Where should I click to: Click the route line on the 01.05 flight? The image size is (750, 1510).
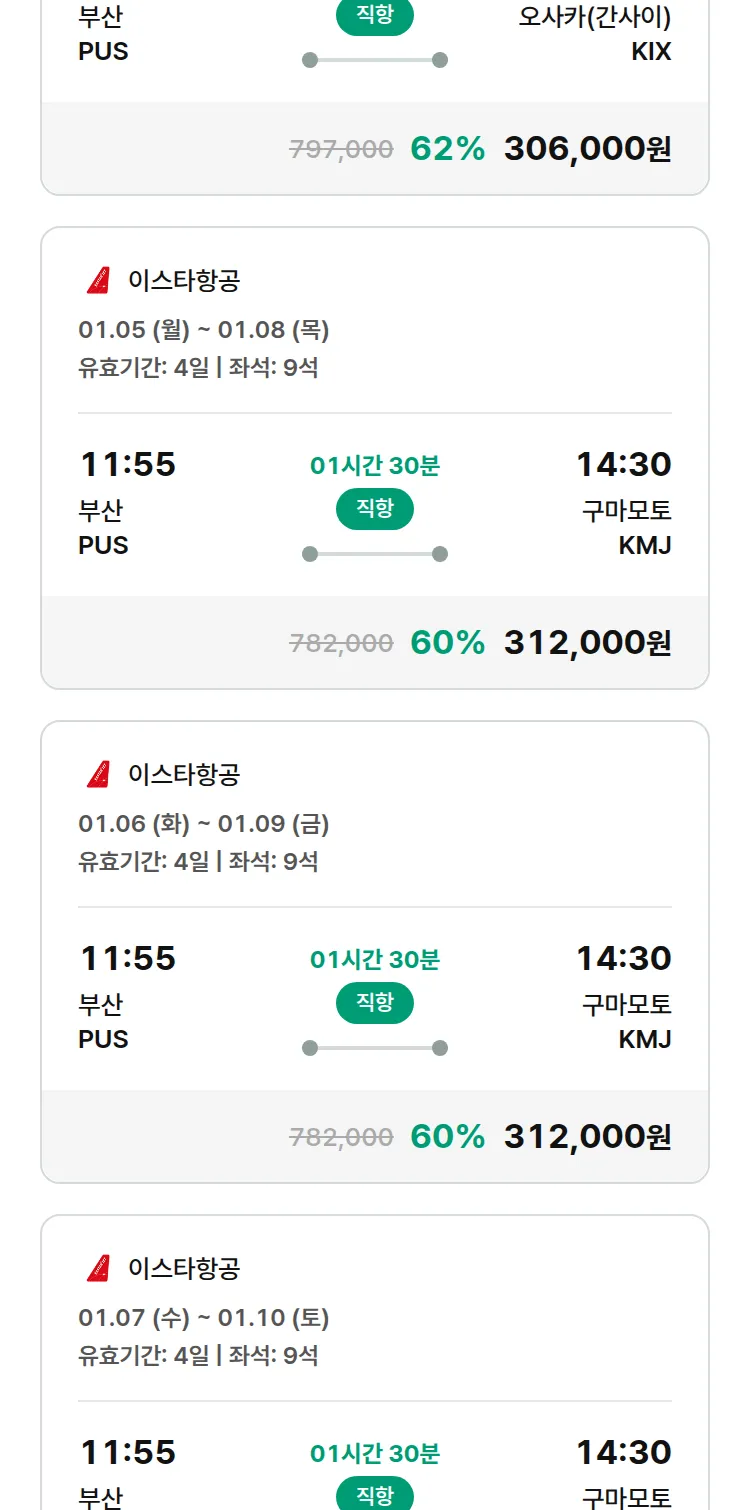(x=375, y=554)
